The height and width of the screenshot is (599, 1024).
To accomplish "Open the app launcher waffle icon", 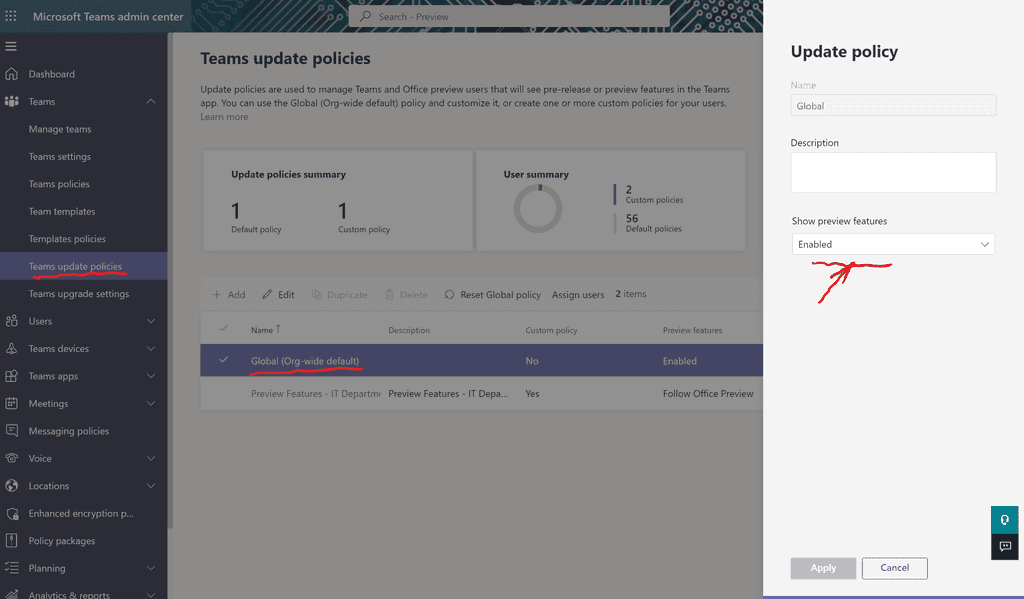I will tap(12, 17).
